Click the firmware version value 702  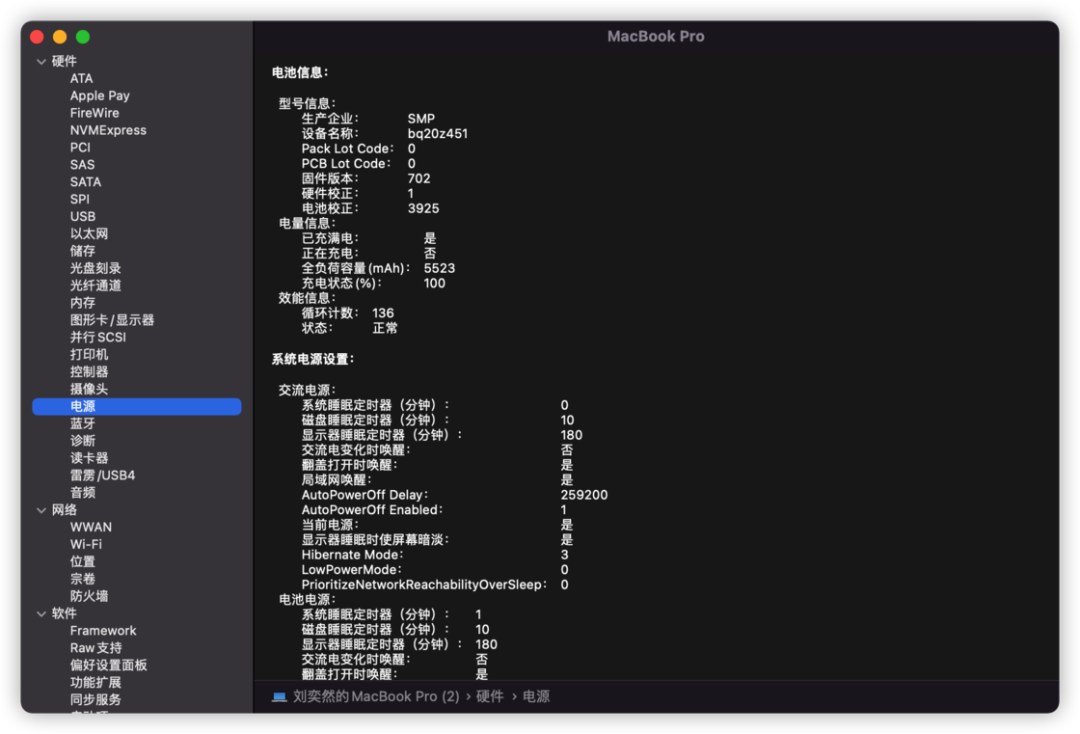419,178
